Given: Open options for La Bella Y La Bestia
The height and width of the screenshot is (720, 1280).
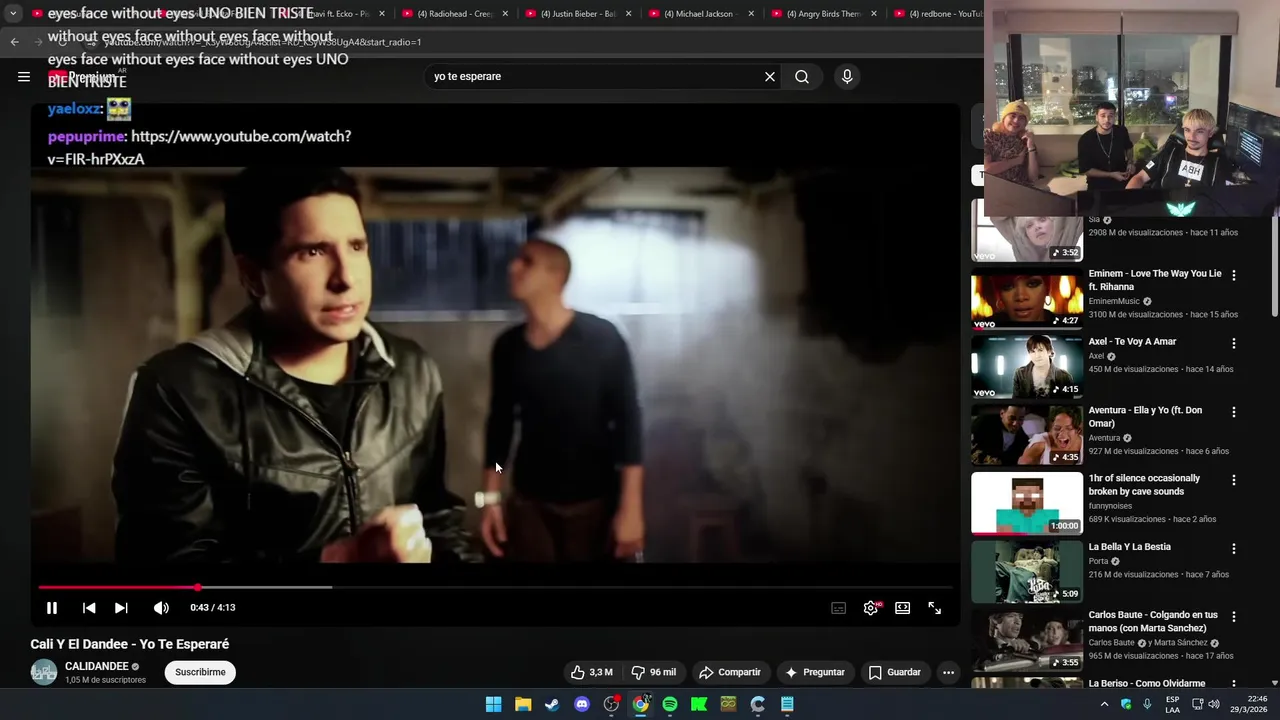Looking at the screenshot, I should coord(1233,548).
